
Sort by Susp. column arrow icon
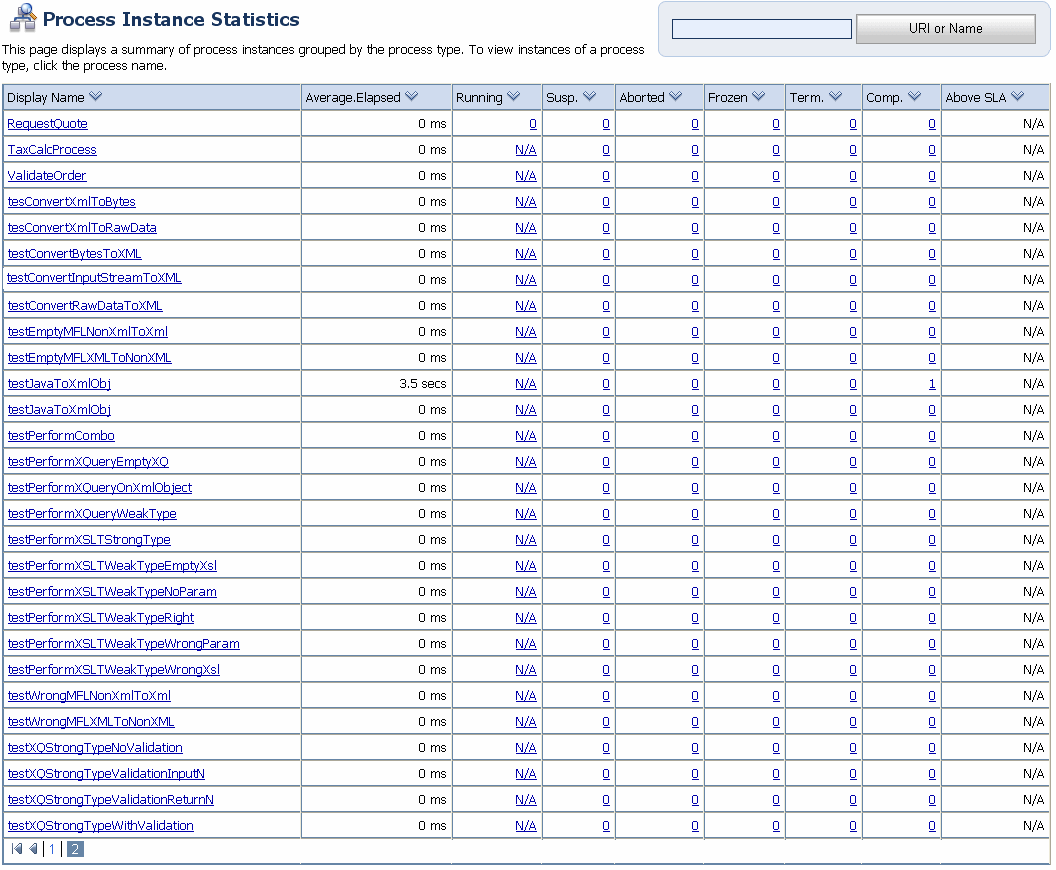click(589, 96)
